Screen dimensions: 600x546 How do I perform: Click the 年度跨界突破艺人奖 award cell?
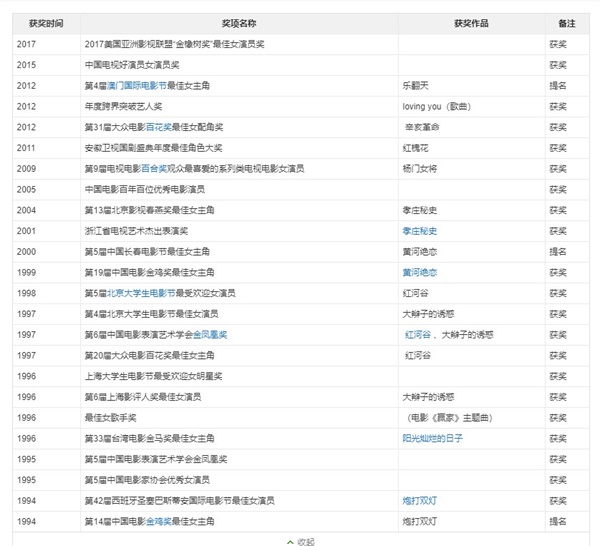click(x=131, y=106)
